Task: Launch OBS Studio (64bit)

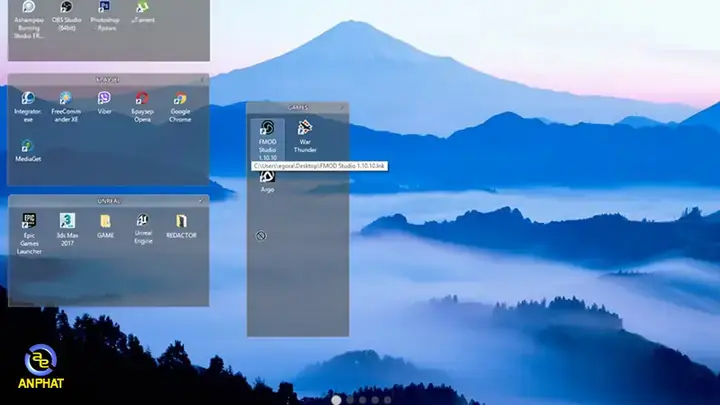Action: point(66,8)
